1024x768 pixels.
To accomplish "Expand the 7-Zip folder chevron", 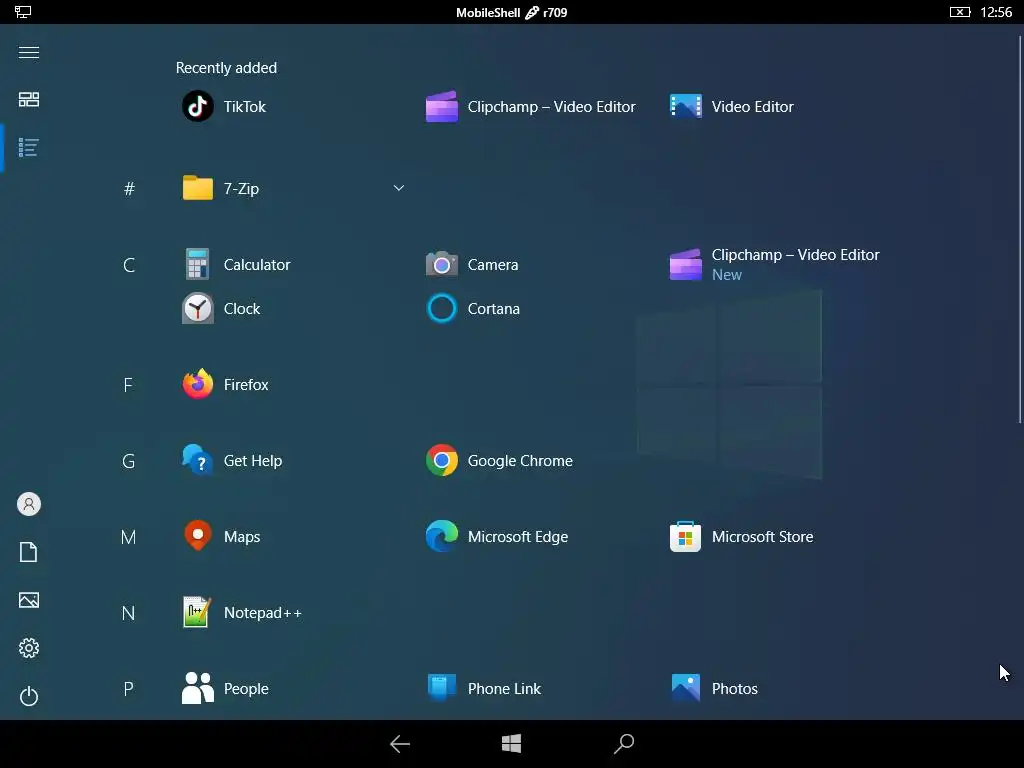I will pos(398,188).
